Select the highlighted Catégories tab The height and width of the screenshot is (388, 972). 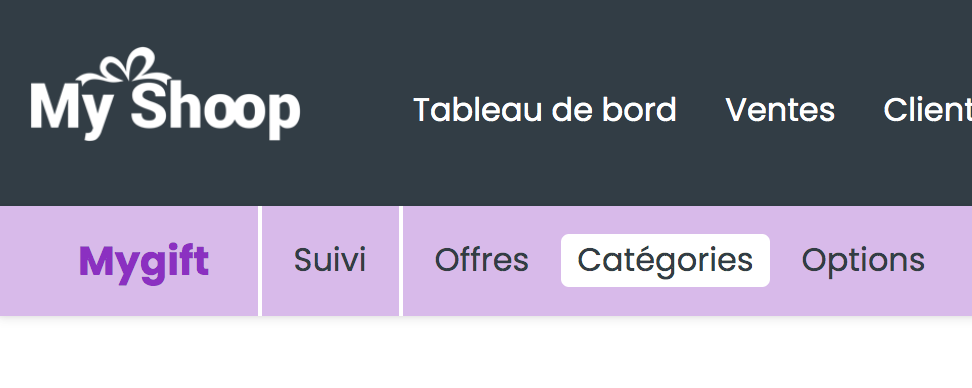[x=665, y=260]
